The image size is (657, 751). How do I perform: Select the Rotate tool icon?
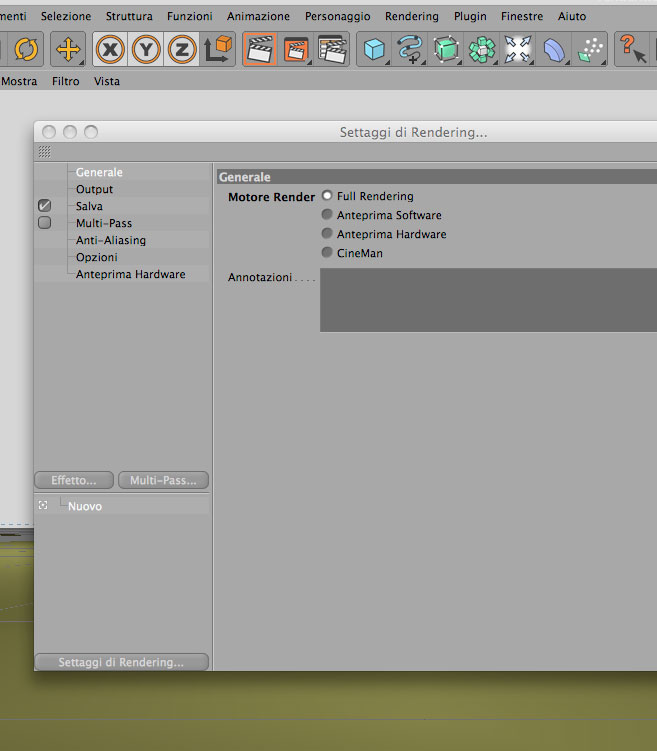point(26,49)
